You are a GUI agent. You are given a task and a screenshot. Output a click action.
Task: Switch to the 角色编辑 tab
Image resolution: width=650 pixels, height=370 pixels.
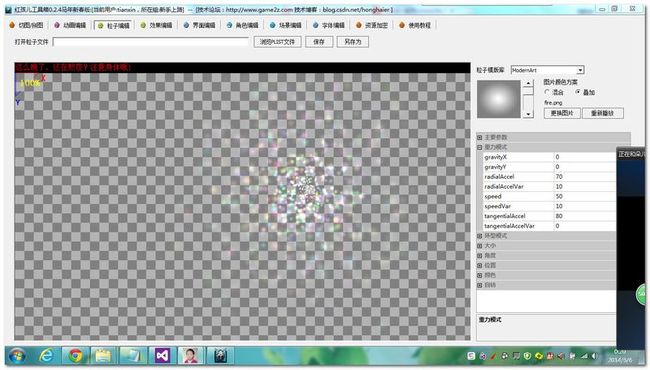click(x=243, y=25)
